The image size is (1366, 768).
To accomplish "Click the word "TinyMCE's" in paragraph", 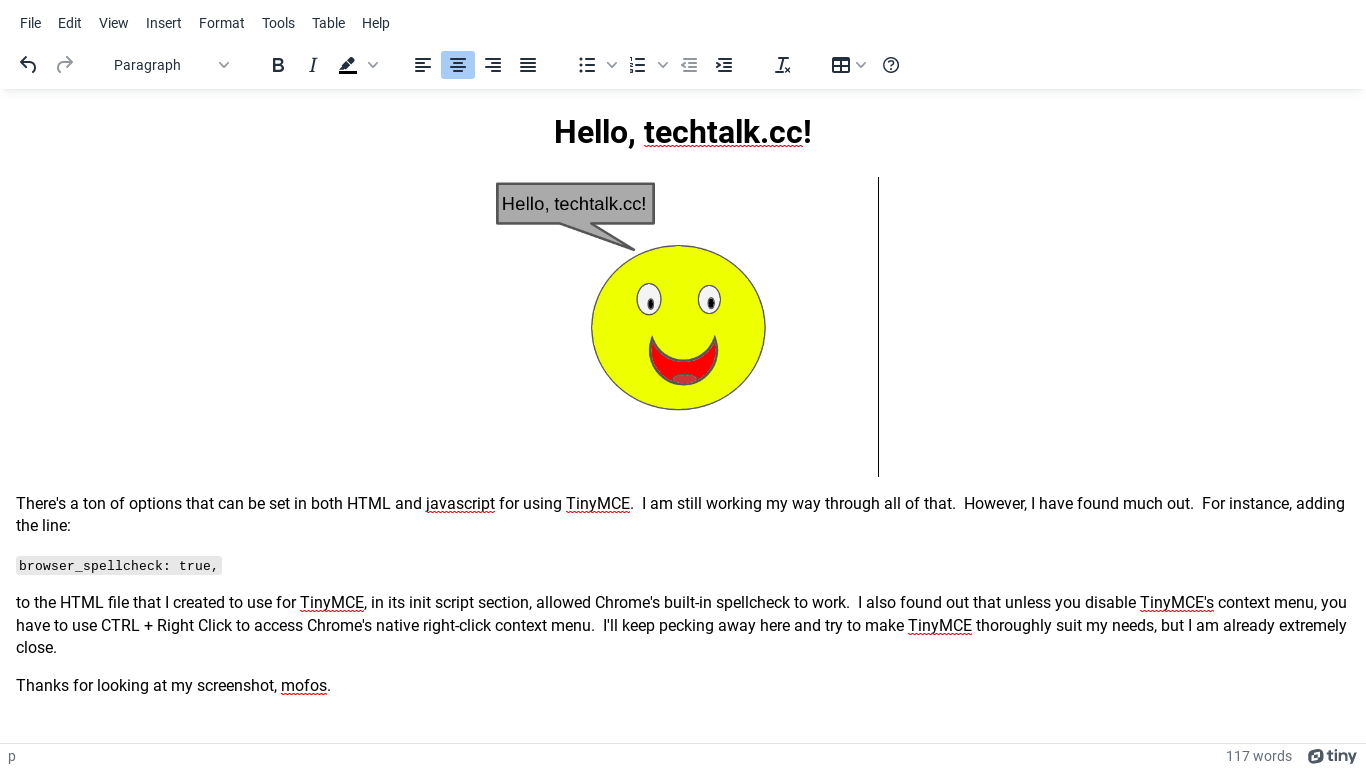I will [x=1177, y=603].
